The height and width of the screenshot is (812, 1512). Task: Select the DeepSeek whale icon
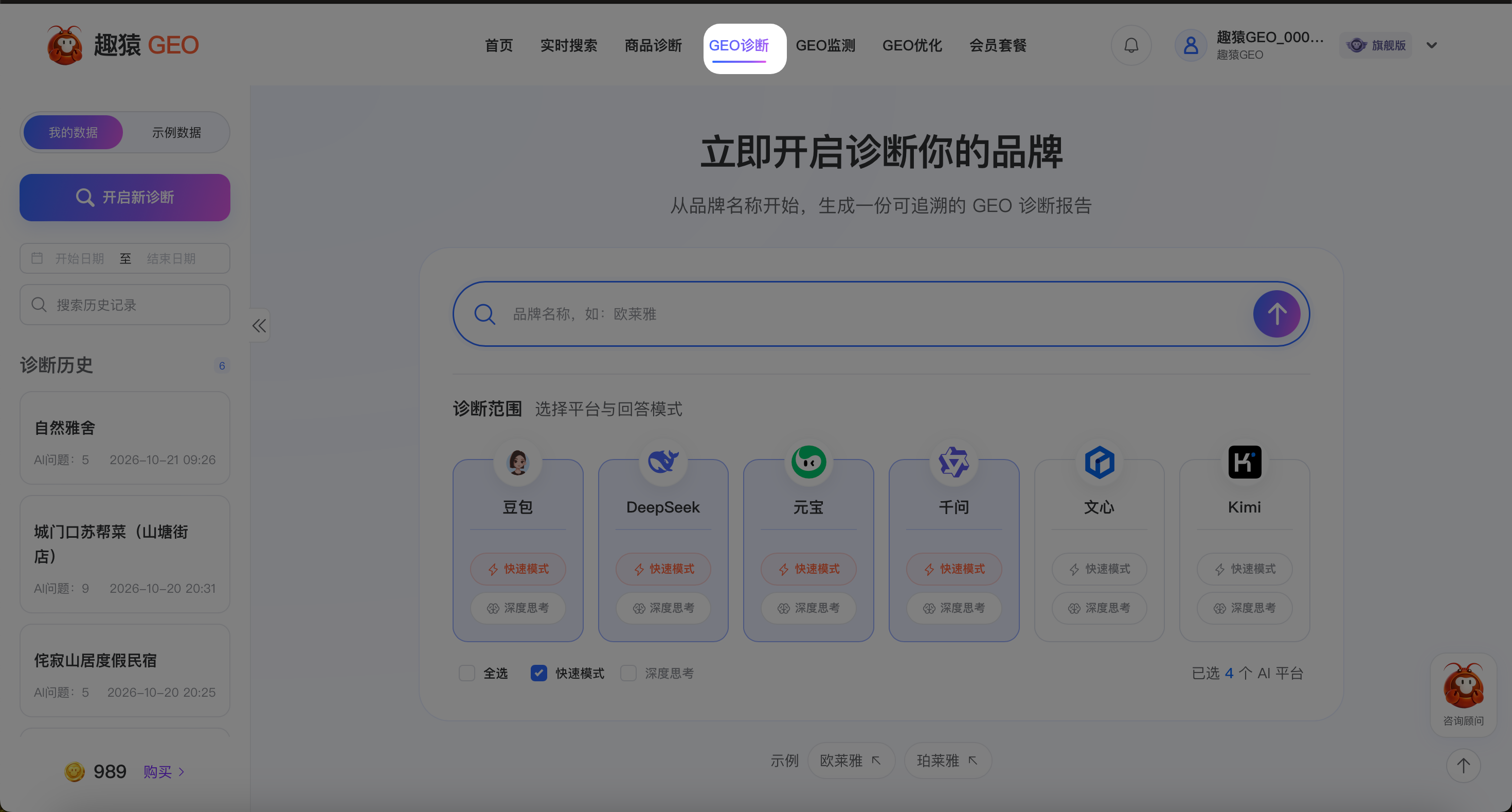[663, 462]
